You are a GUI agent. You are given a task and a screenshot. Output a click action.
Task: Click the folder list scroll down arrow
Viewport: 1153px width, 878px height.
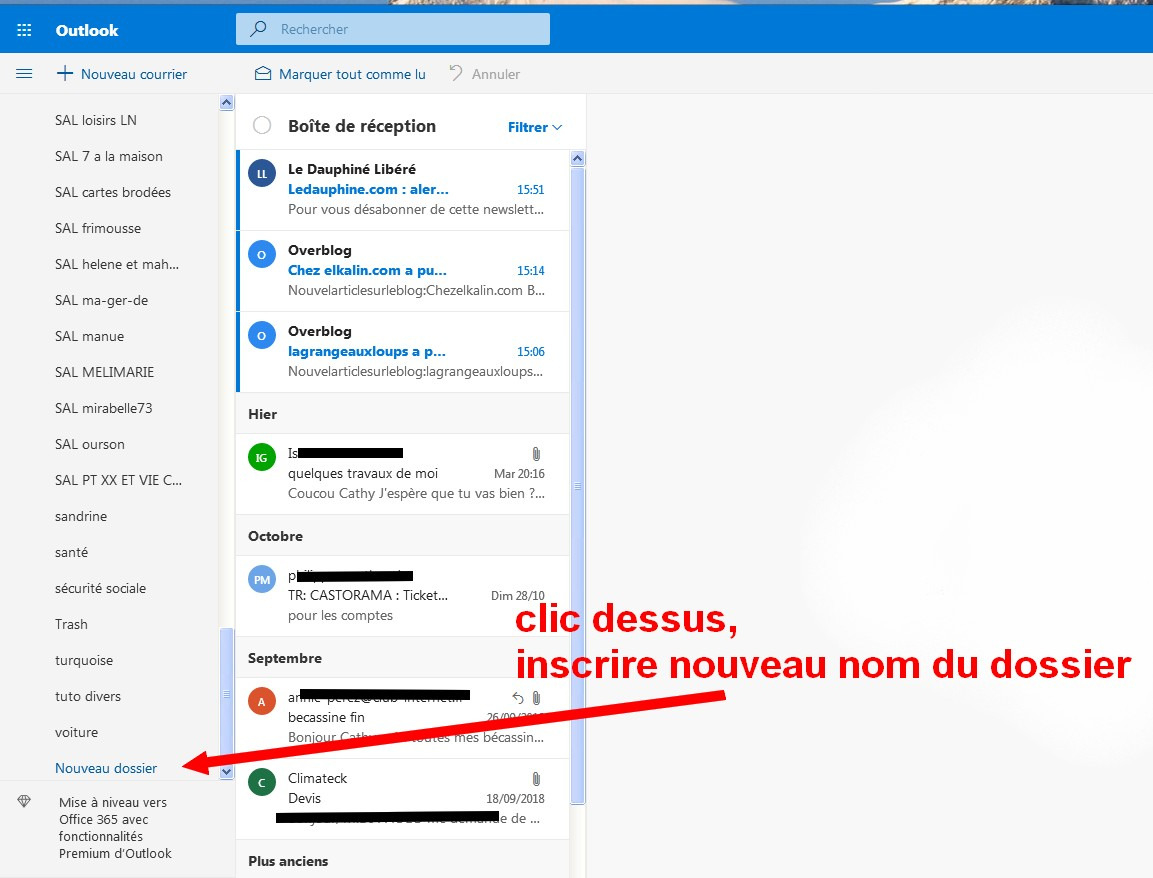(x=226, y=771)
